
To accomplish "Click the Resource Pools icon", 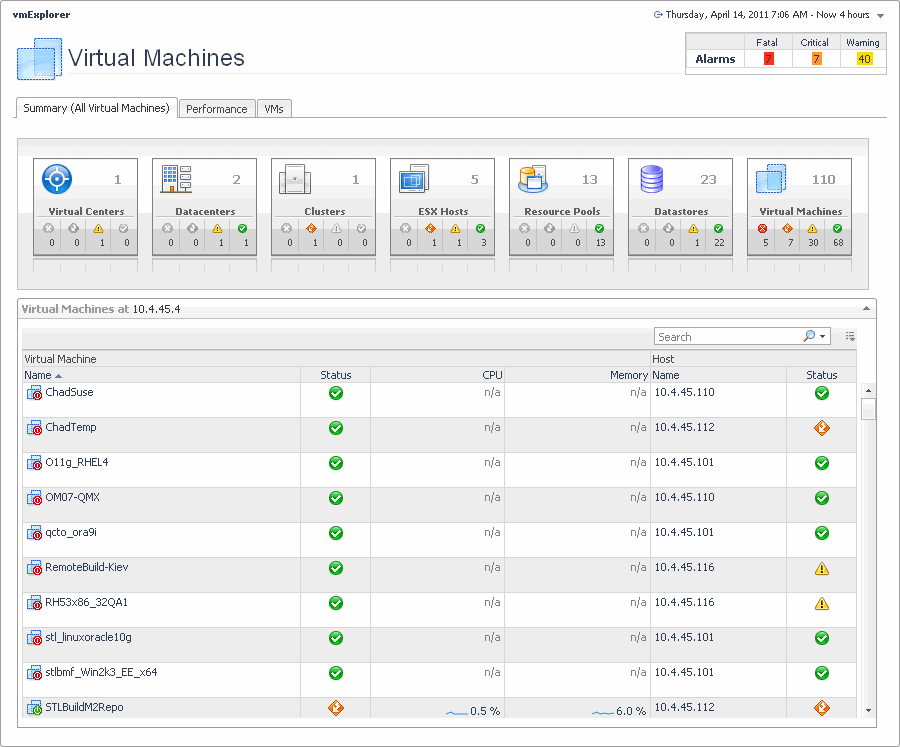I will (532, 180).
